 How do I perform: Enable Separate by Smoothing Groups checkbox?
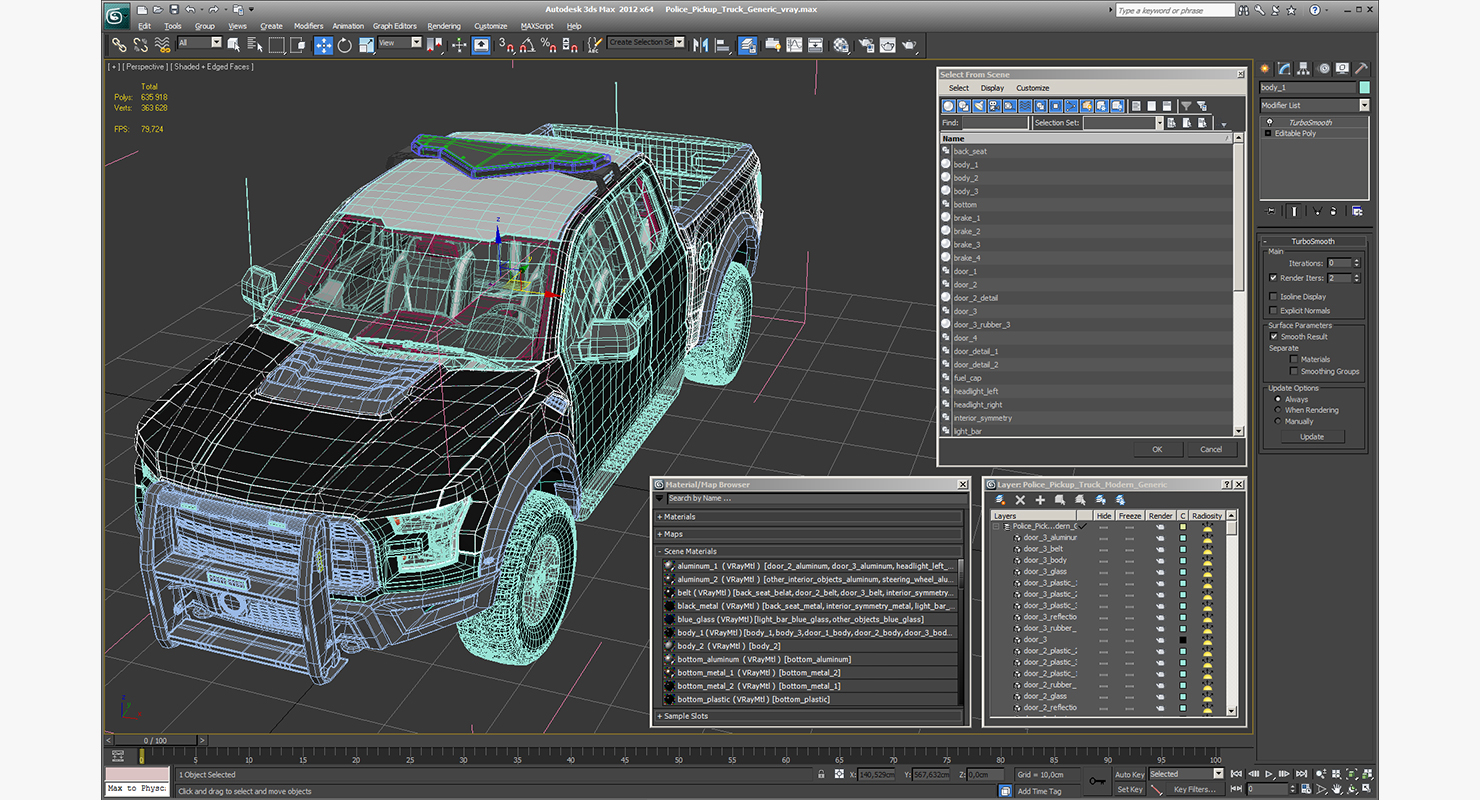1293,371
